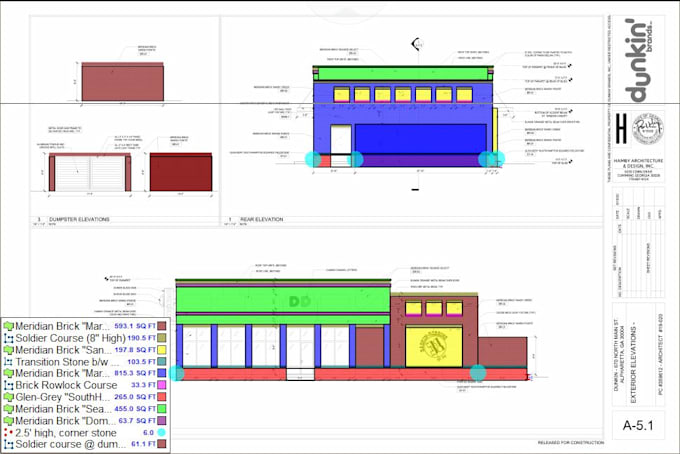Click the area icon of the 593.1 SQ FT Meridian Brick row
680x454 pixels.
point(8,326)
